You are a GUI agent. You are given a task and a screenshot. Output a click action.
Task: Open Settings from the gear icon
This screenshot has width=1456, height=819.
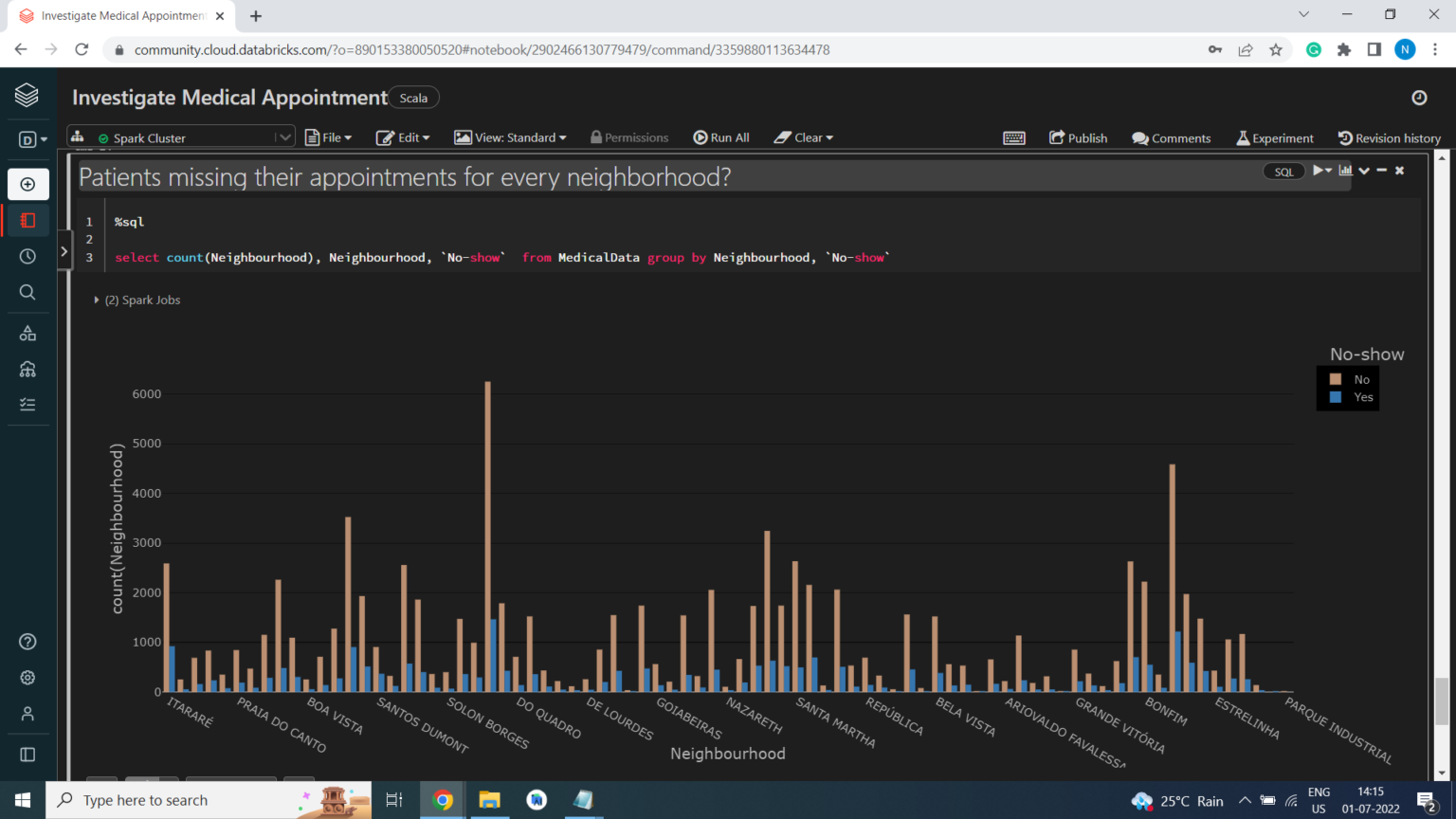[x=27, y=677]
